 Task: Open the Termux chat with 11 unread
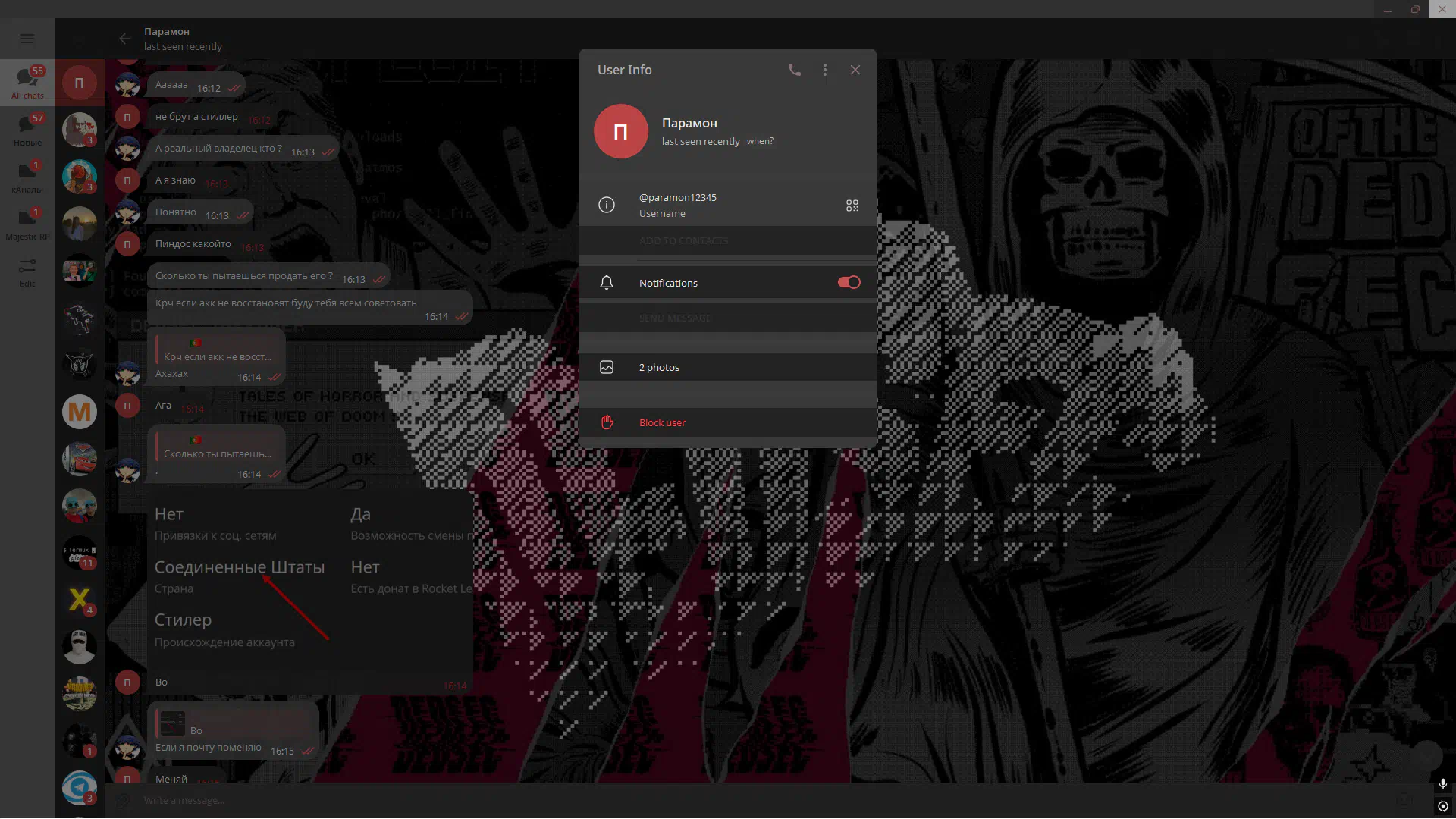(x=79, y=553)
